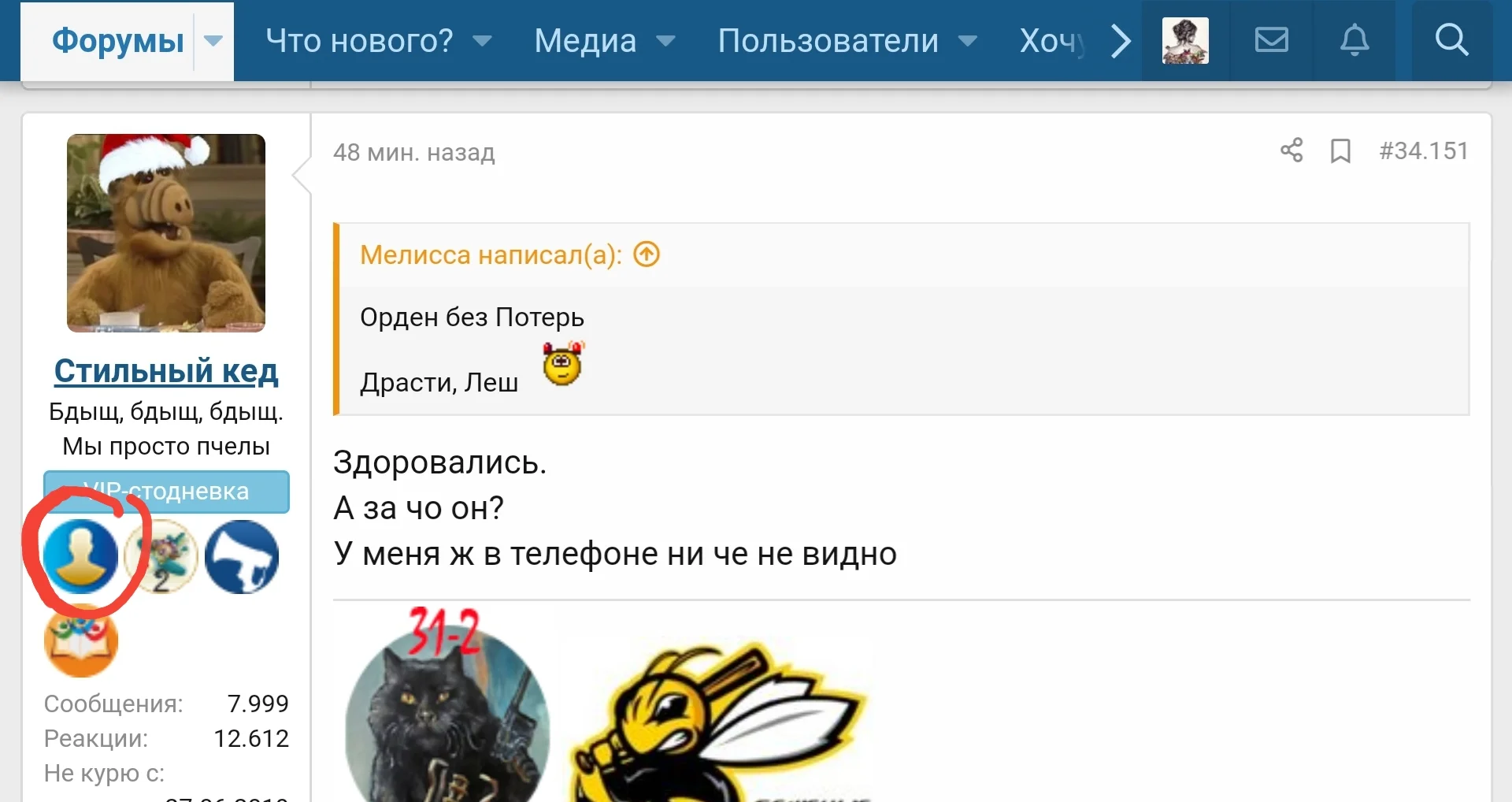Open the private messages envelope icon
Screen dimensions: 1512x802
pos(1271,40)
